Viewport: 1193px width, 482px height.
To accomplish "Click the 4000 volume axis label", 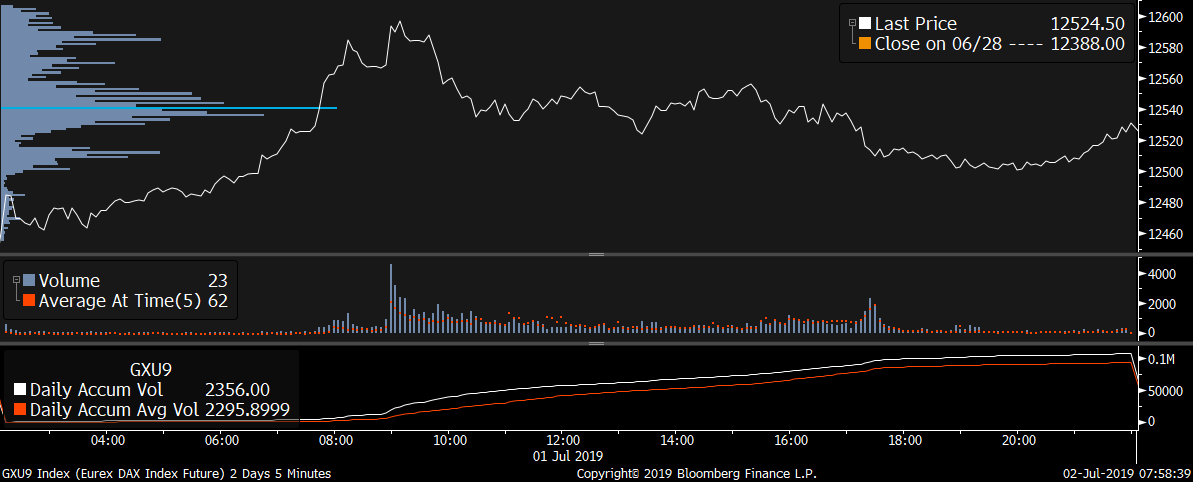I will pyautogui.click(x=1161, y=274).
